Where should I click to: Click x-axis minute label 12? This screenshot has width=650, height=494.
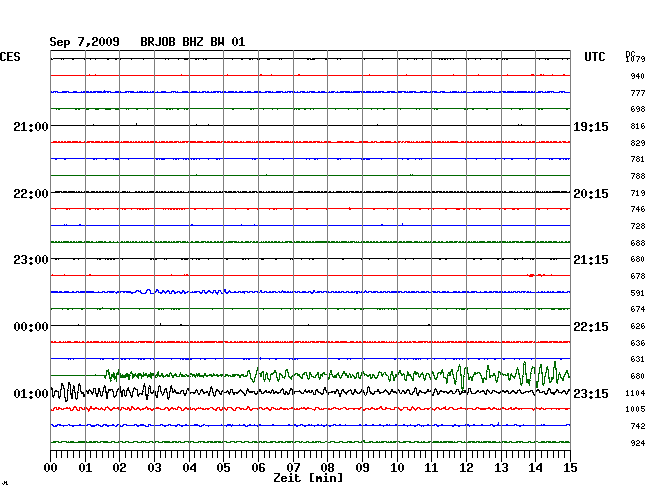(x=466, y=468)
